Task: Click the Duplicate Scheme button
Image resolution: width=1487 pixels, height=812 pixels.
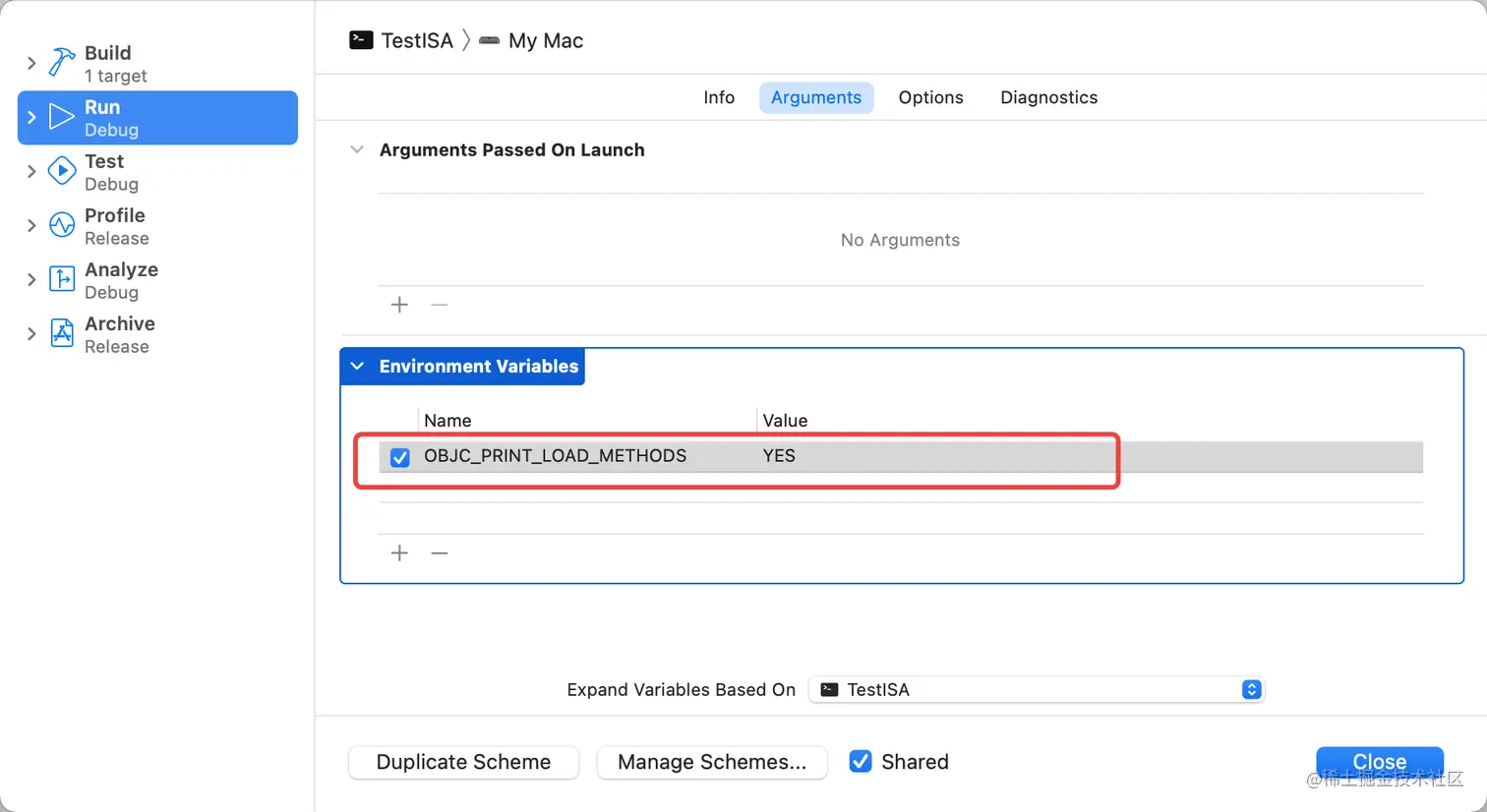Action: pos(463,762)
